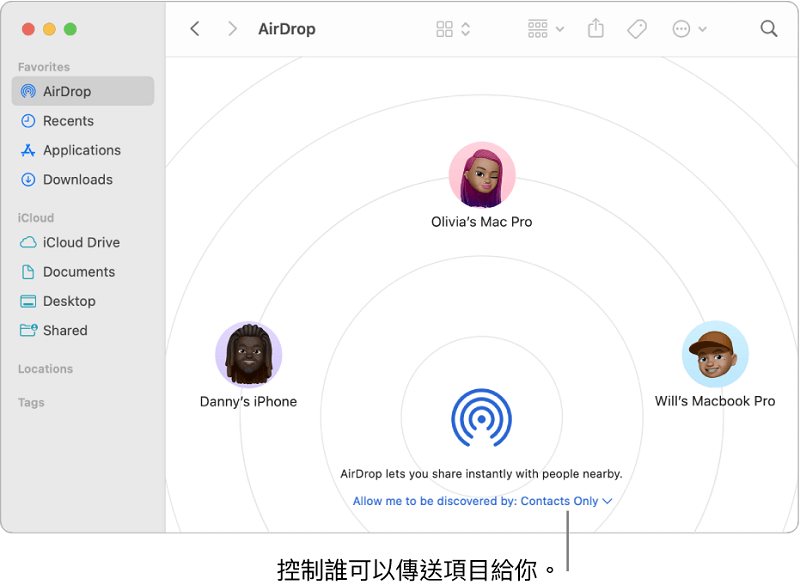Click the Documents file icon
This screenshot has width=800, height=585.
click(28, 272)
